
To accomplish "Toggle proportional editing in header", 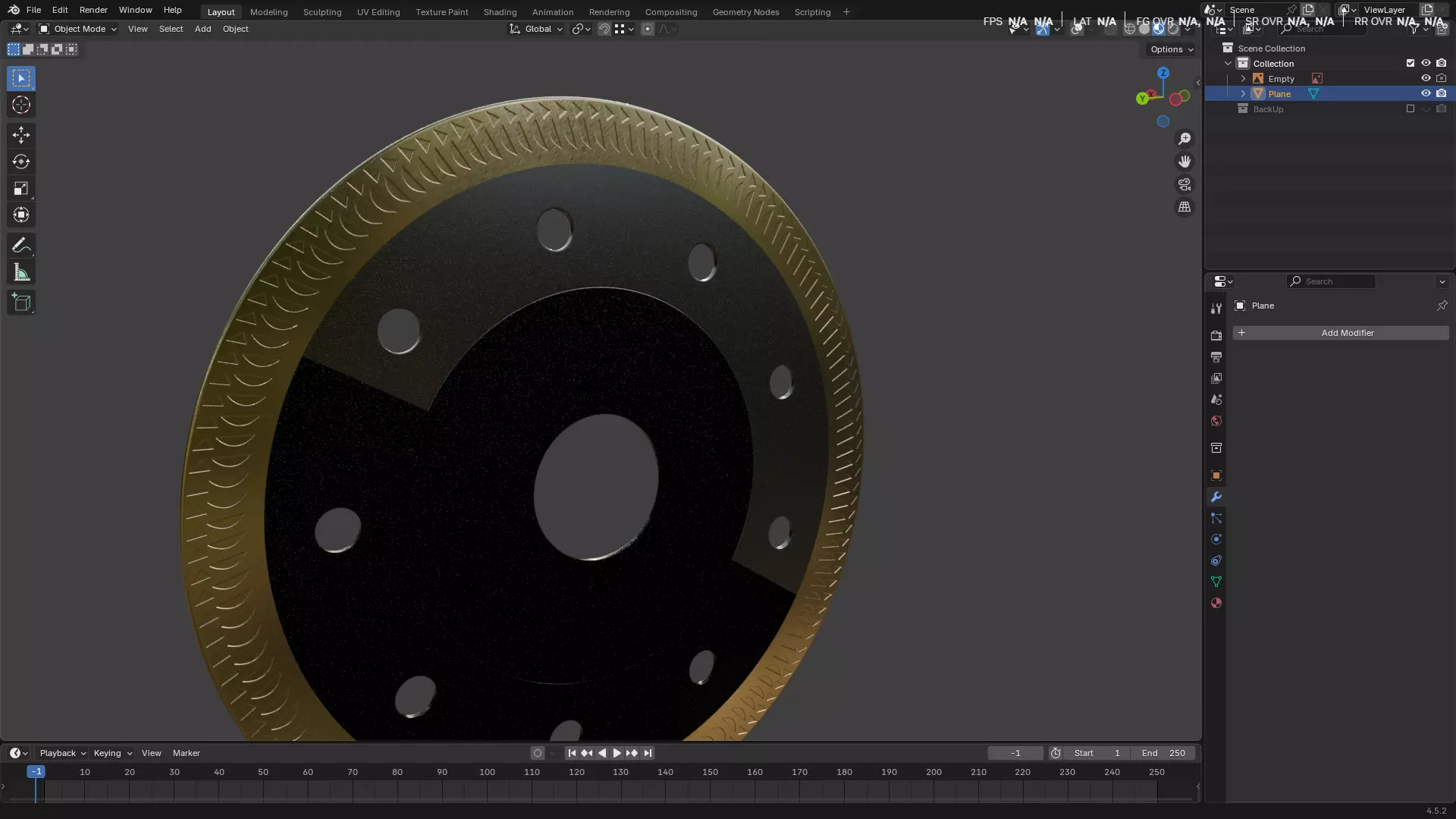I will click(x=648, y=29).
